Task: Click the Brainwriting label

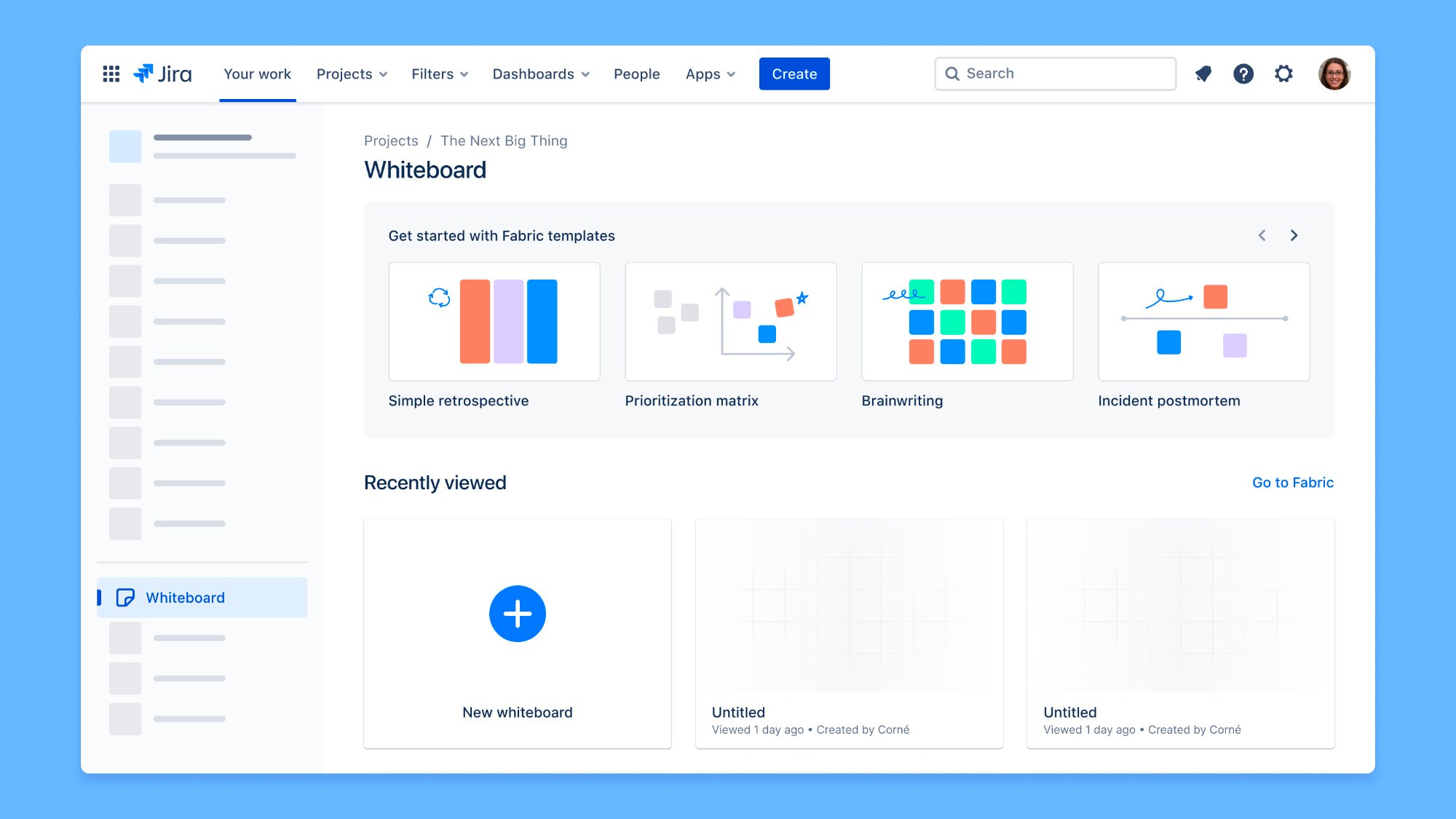Action: click(x=902, y=400)
